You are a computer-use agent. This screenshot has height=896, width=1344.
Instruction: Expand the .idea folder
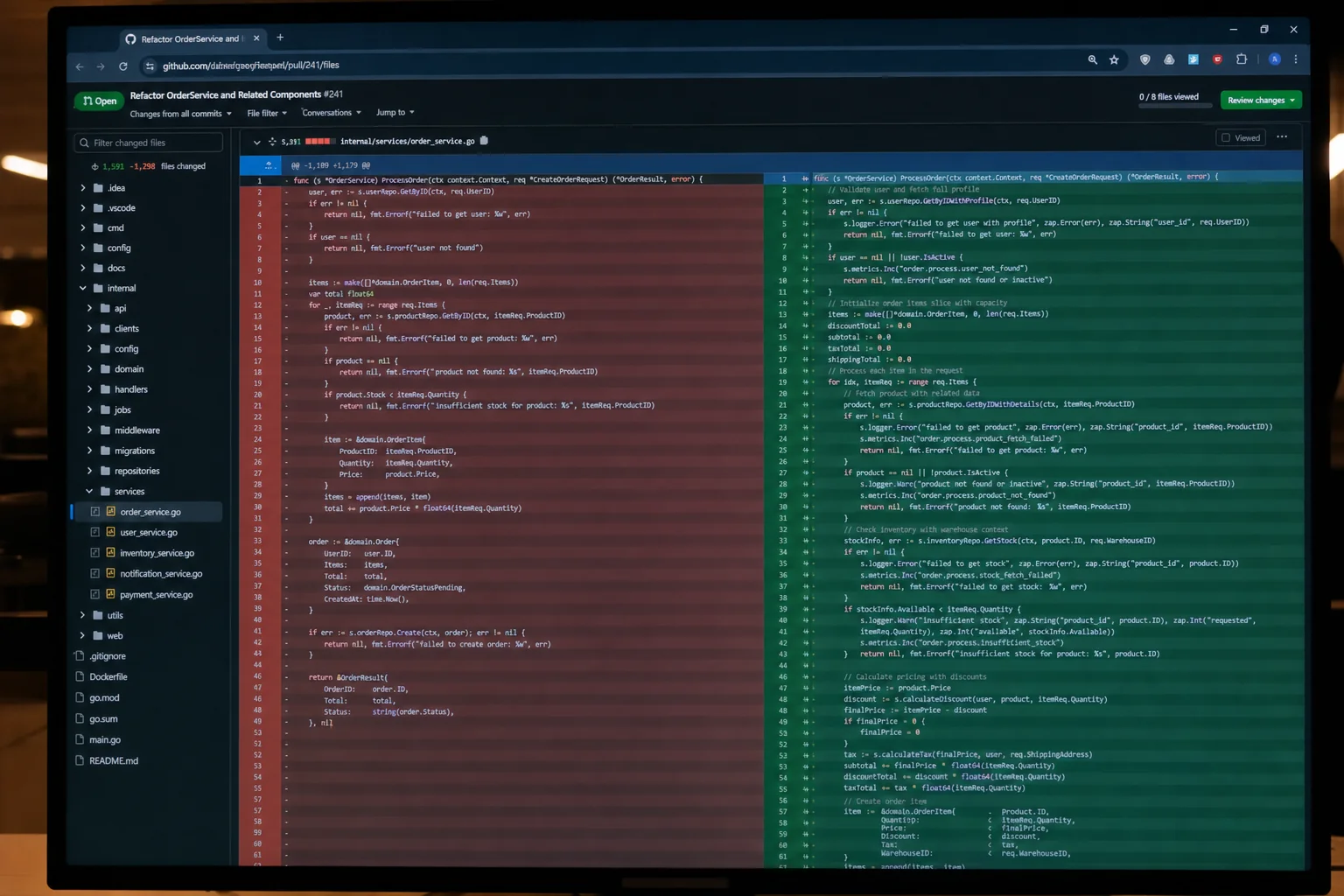tap(83, 188)
